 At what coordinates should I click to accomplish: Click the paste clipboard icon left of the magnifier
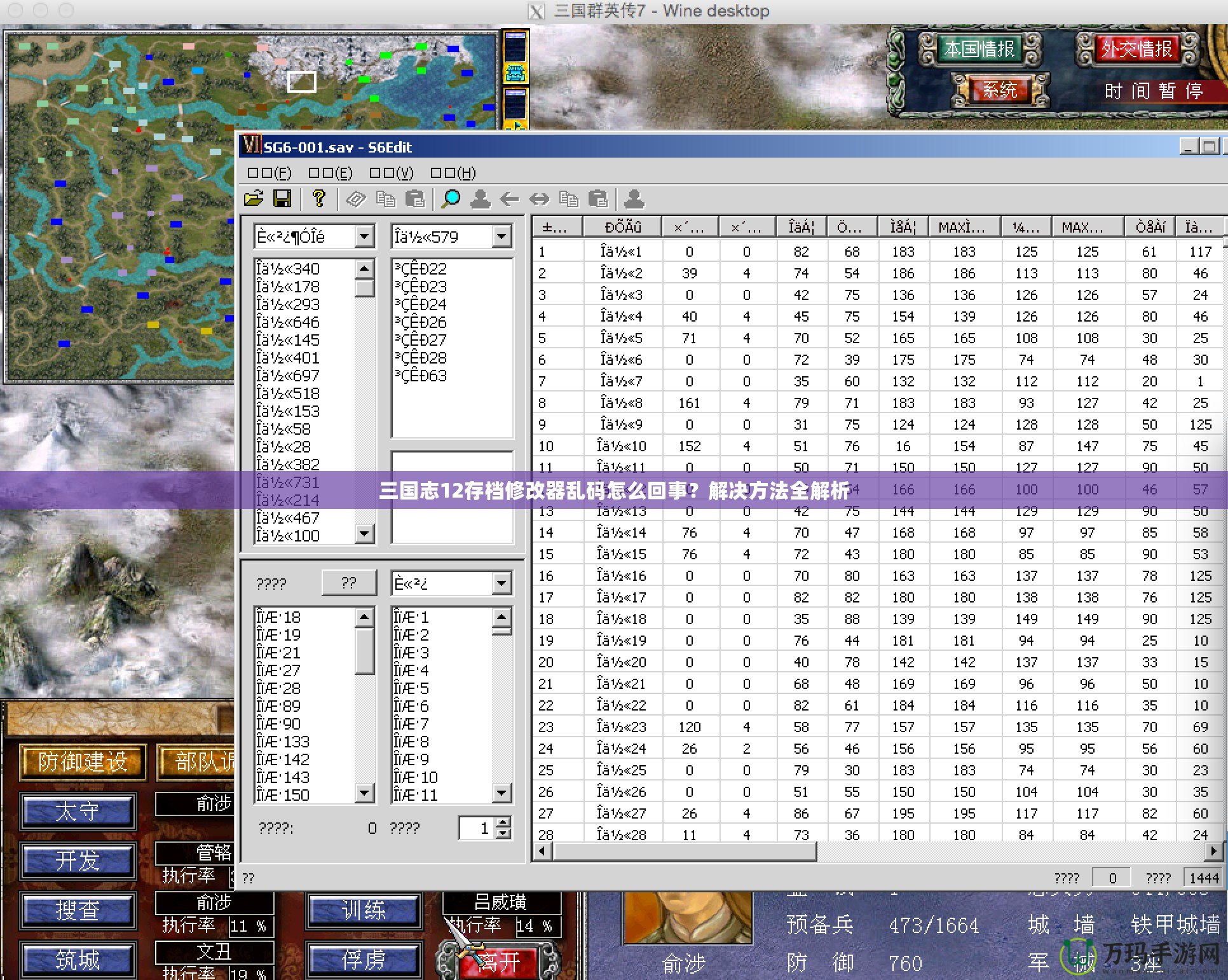click(x=415, y=200)
